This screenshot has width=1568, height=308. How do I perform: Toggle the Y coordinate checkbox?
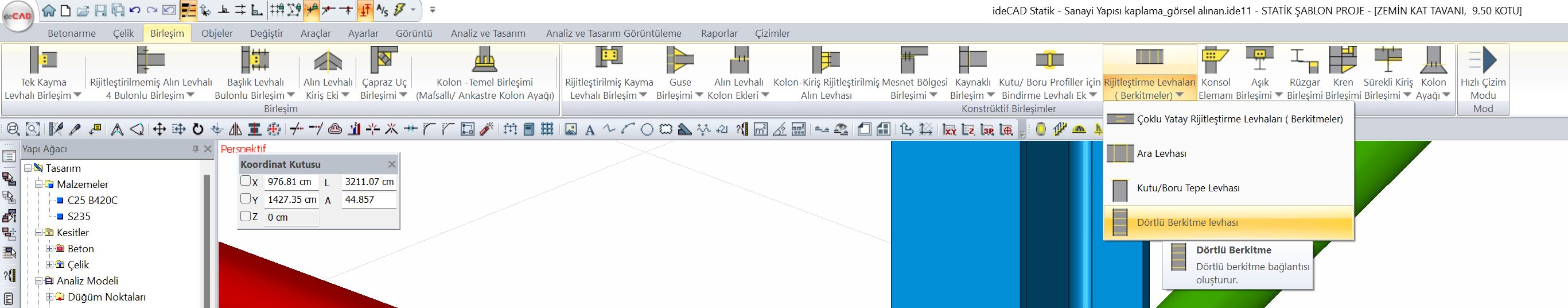pos(246,199)
